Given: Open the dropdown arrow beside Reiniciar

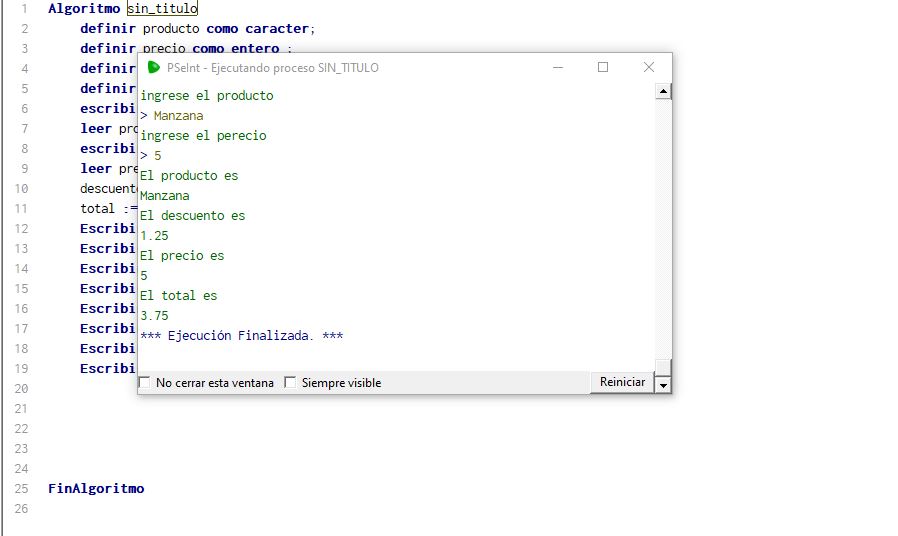Looking at the screenshot, I should coord(662,384).
